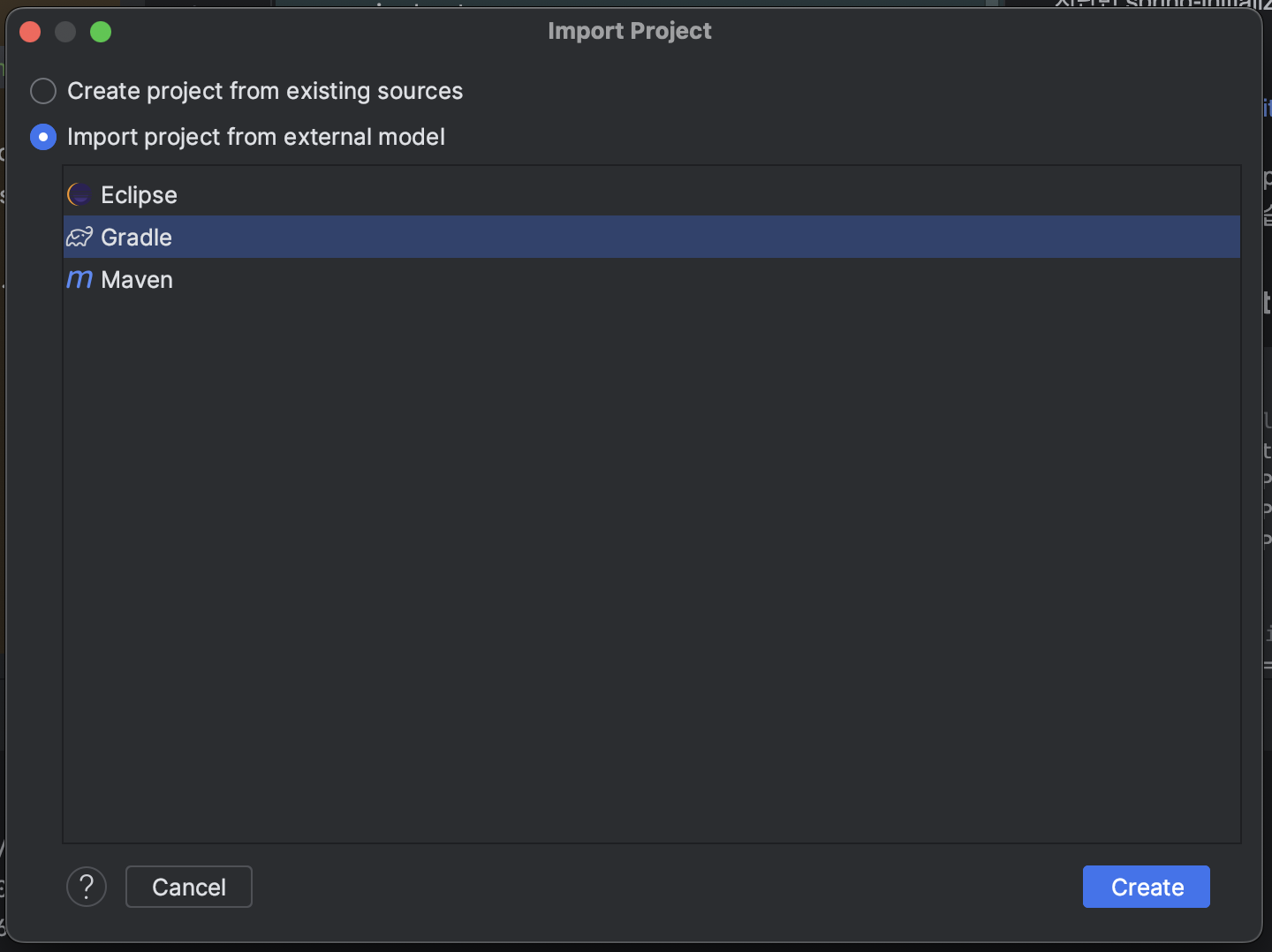The image size is (1272, 952).
Task: Click the Maven row label text
Action: point(137,279)
